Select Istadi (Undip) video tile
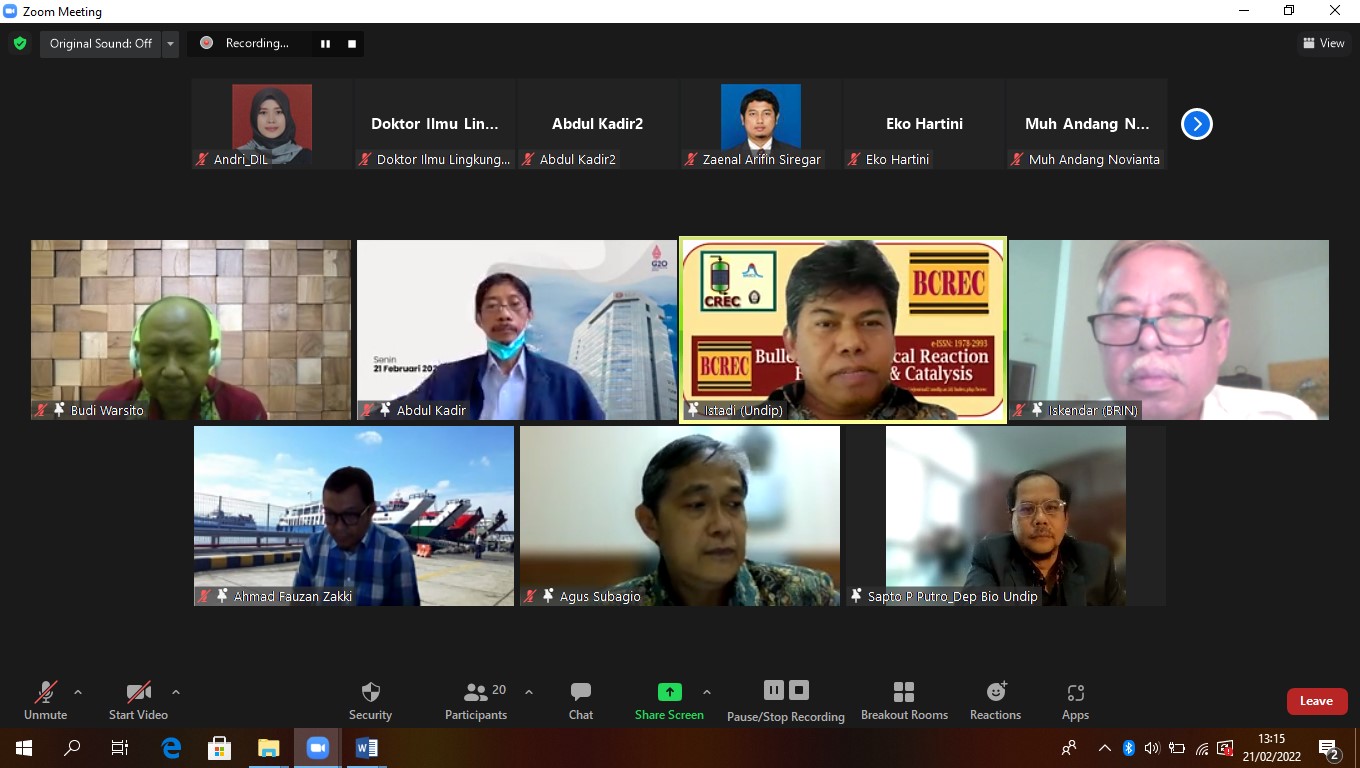 click(x=842, y=330)
